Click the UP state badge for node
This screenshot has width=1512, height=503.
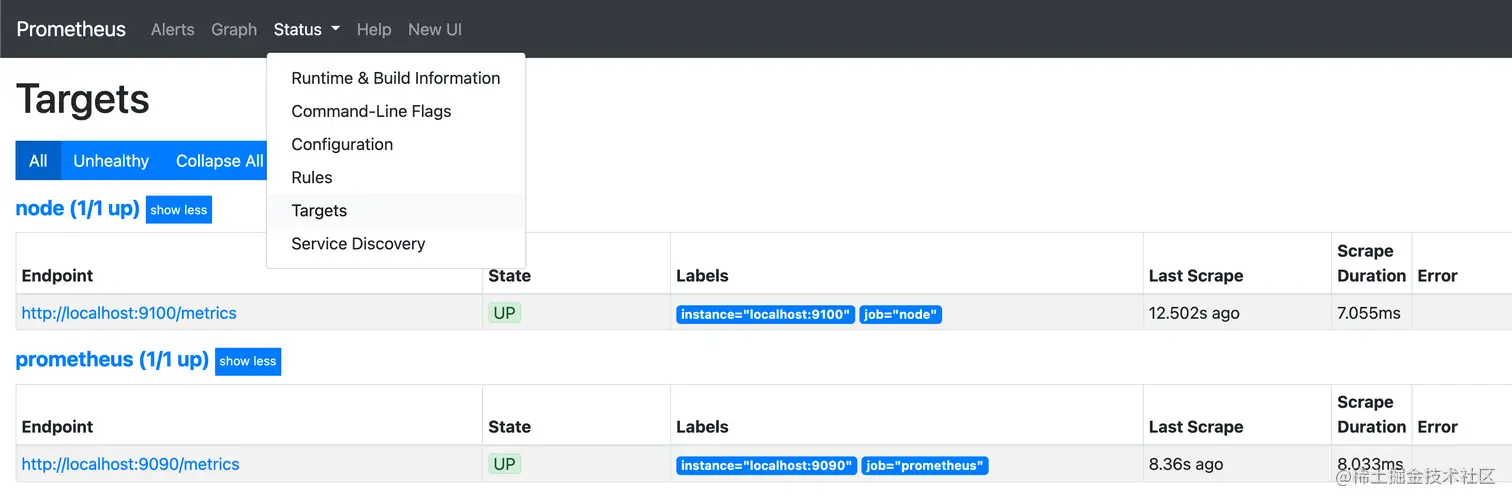[505, 313]
